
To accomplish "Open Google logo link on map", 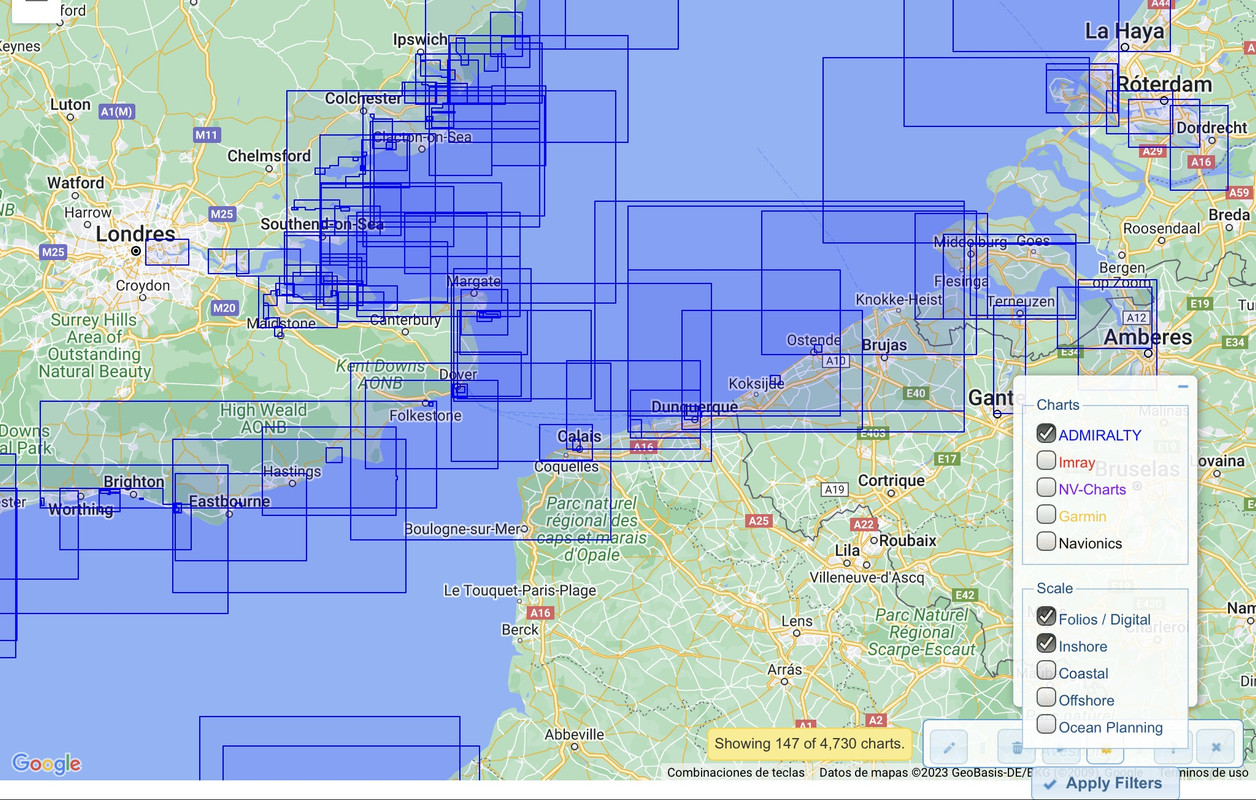I will coord(46,764).
